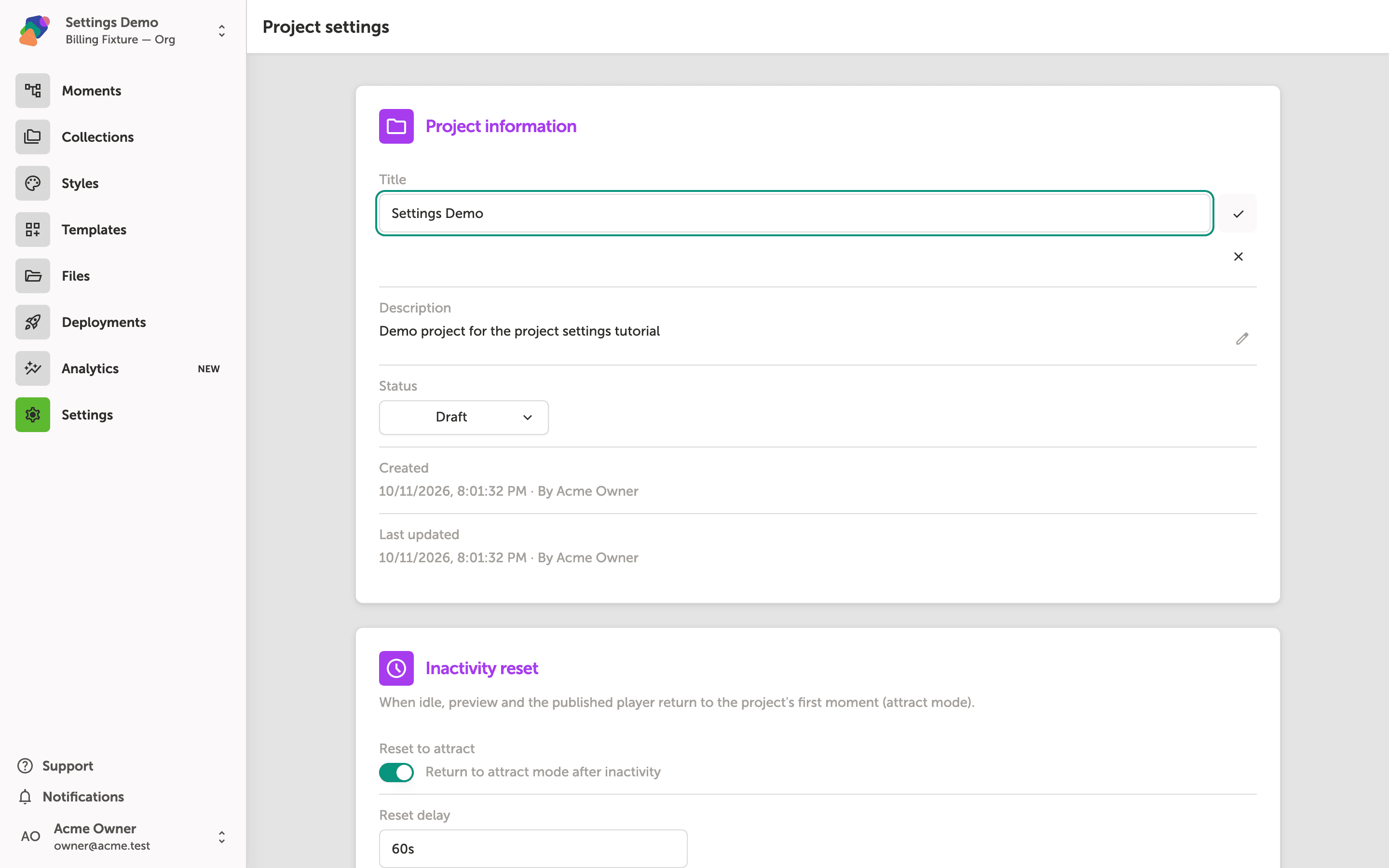
Task: Edit the description with the pencil icon
Action: point(1242,339)
